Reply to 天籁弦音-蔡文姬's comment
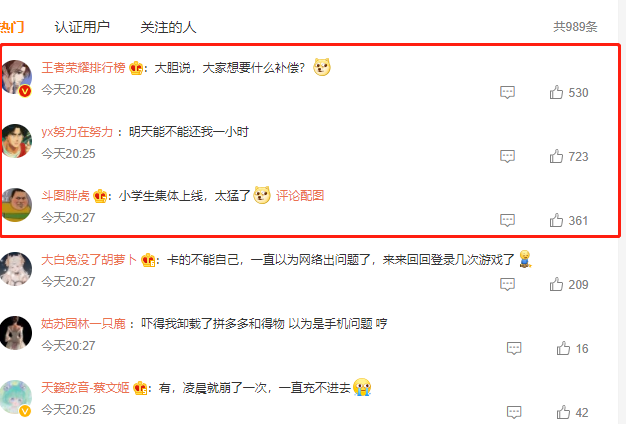 click(514, 412)
